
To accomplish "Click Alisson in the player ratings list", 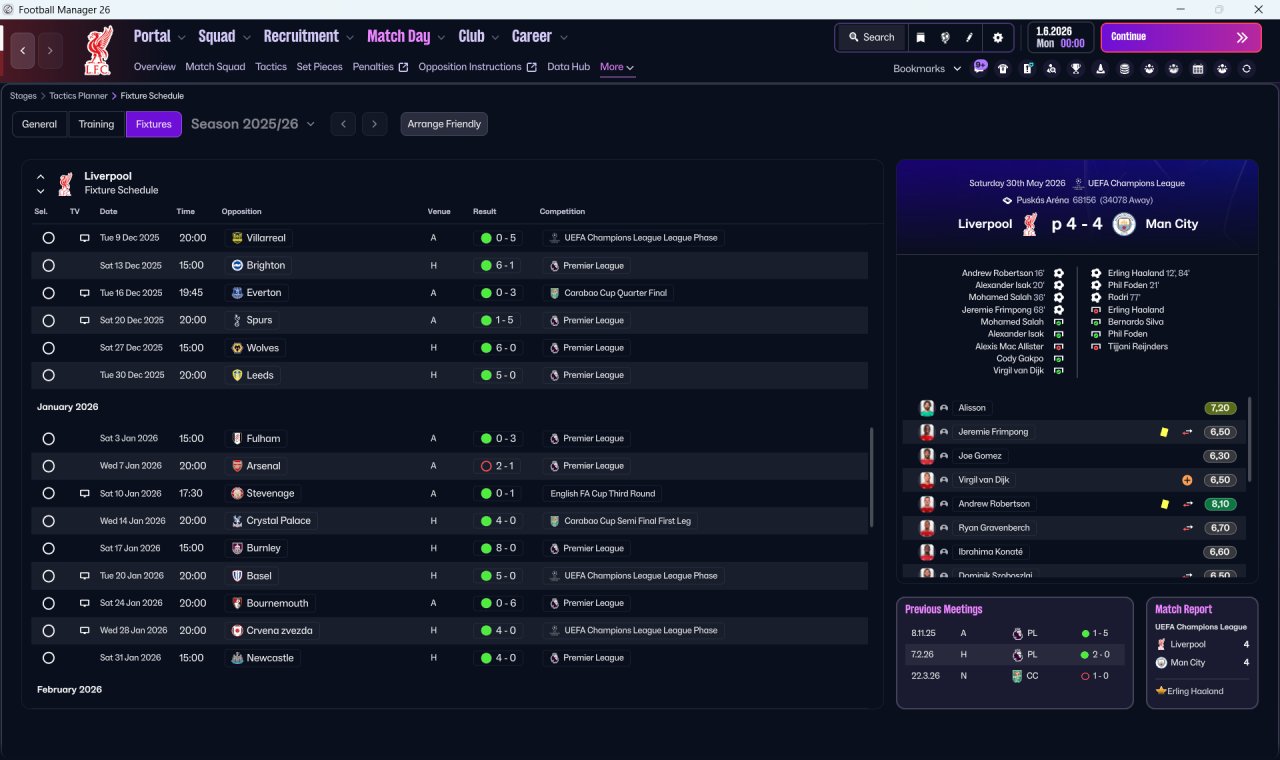I will click(971, 408).
